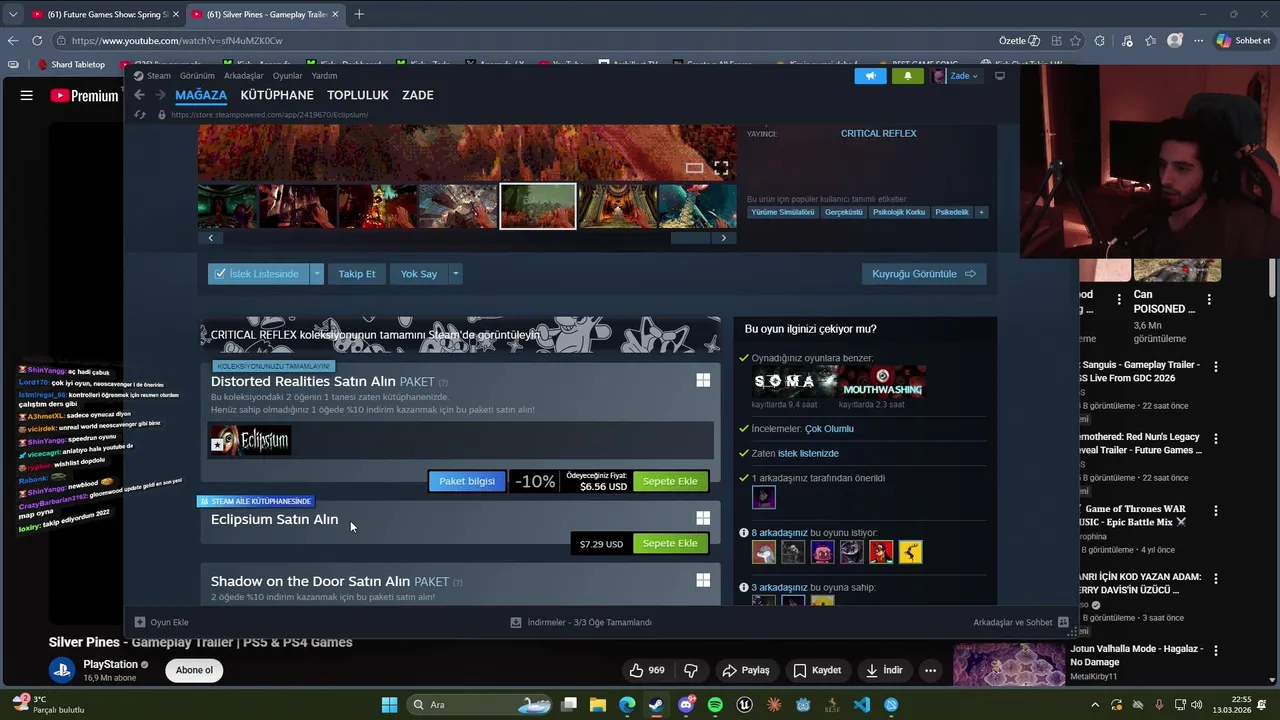Open options for Game of Thrones WAR video
The width and height of the screenshot is (1280, 720).
point(1215,510)
